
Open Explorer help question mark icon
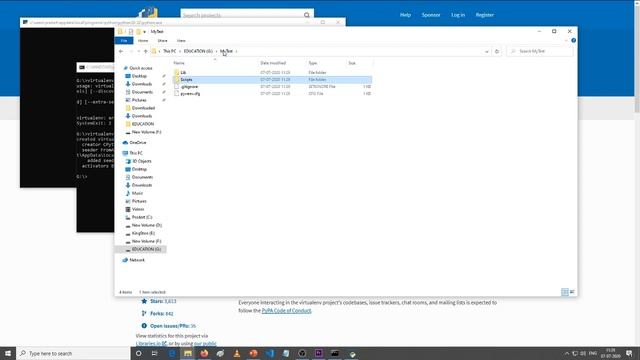coord(573,40)
